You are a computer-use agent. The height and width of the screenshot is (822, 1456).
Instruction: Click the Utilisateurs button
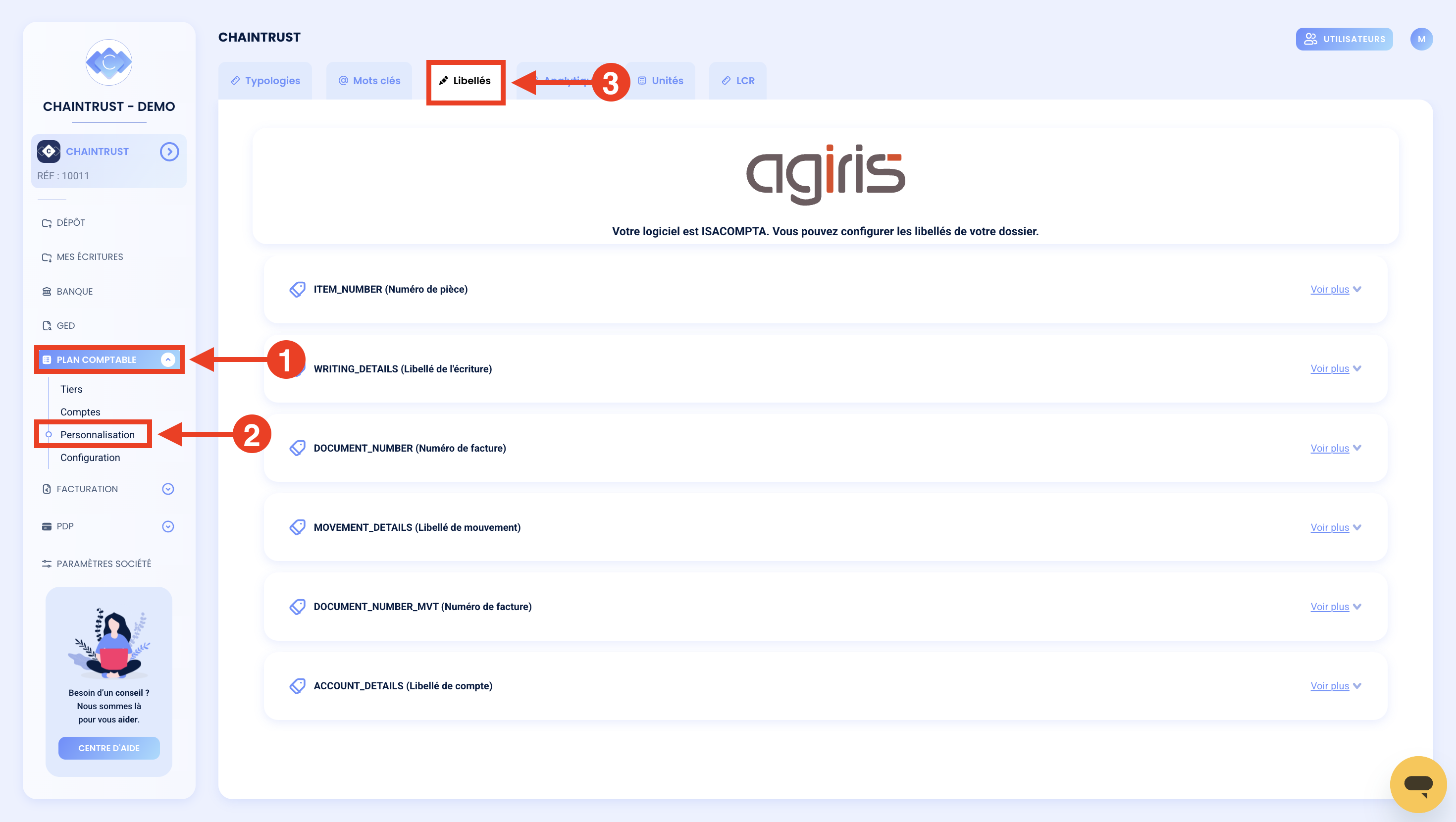click(x=1344, y=39)
